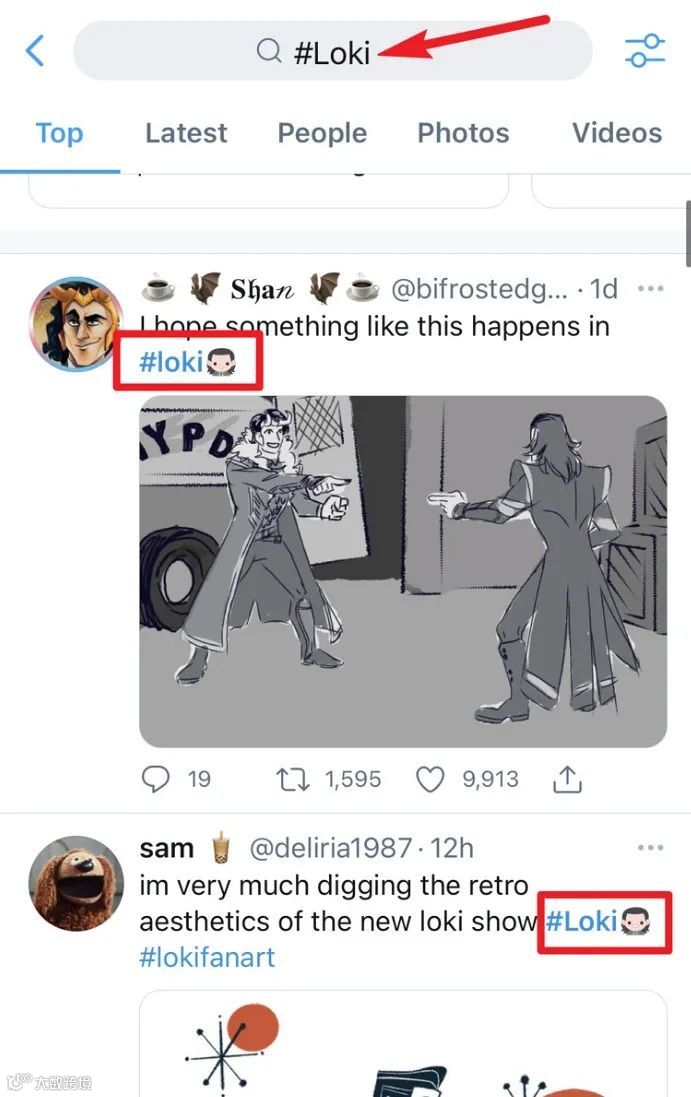Switch to the Latest tab

click(186, 132)
